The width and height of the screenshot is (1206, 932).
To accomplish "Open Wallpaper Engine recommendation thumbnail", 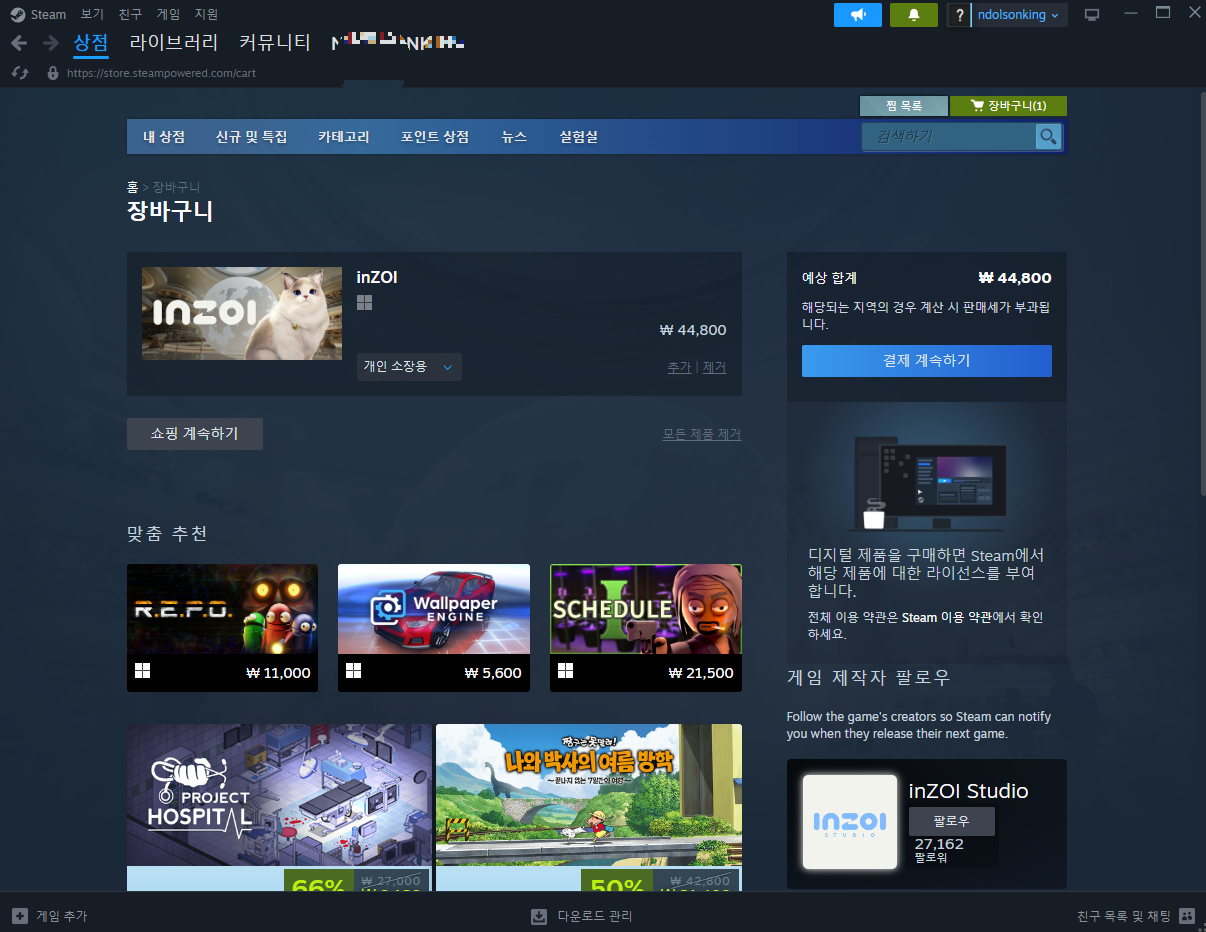I will 434,609.
